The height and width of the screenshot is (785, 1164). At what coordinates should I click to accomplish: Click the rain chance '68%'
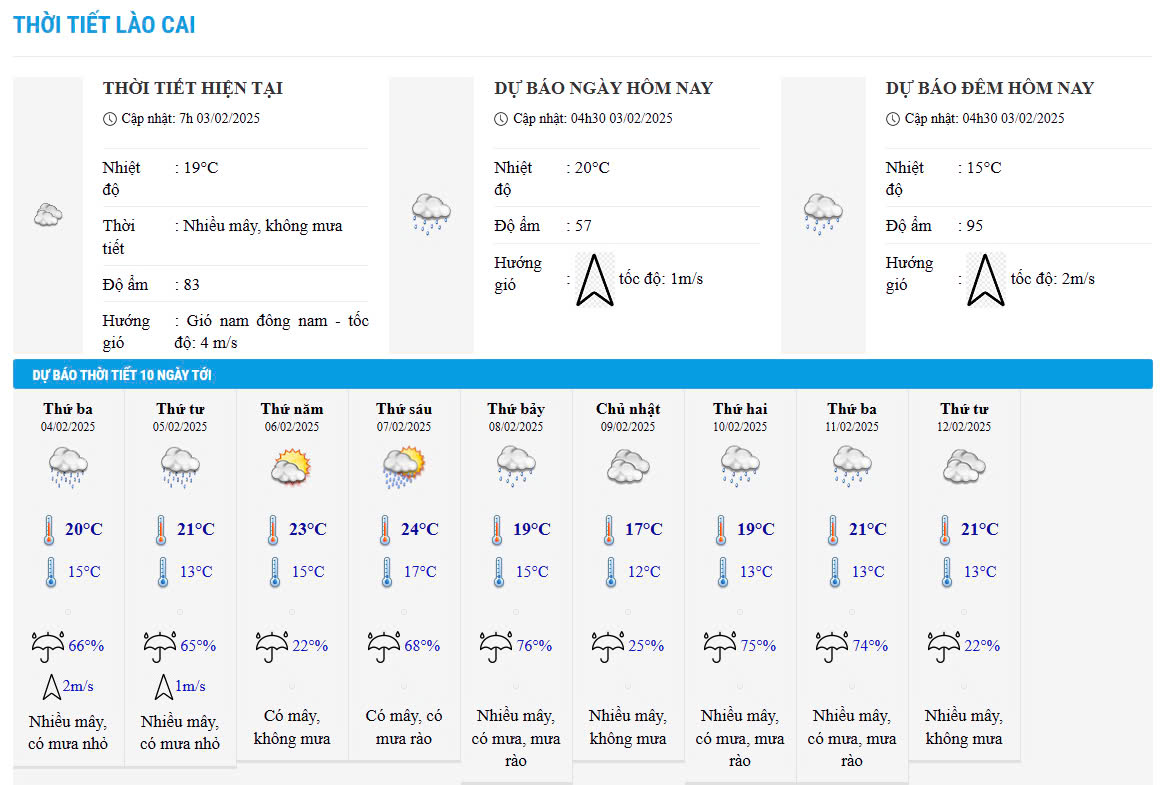click(422, 646)
